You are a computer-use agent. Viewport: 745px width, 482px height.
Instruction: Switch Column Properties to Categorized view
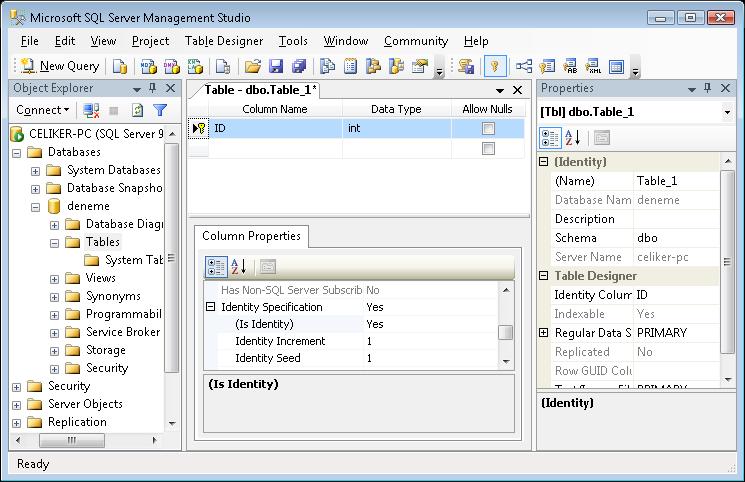[216, 267]
